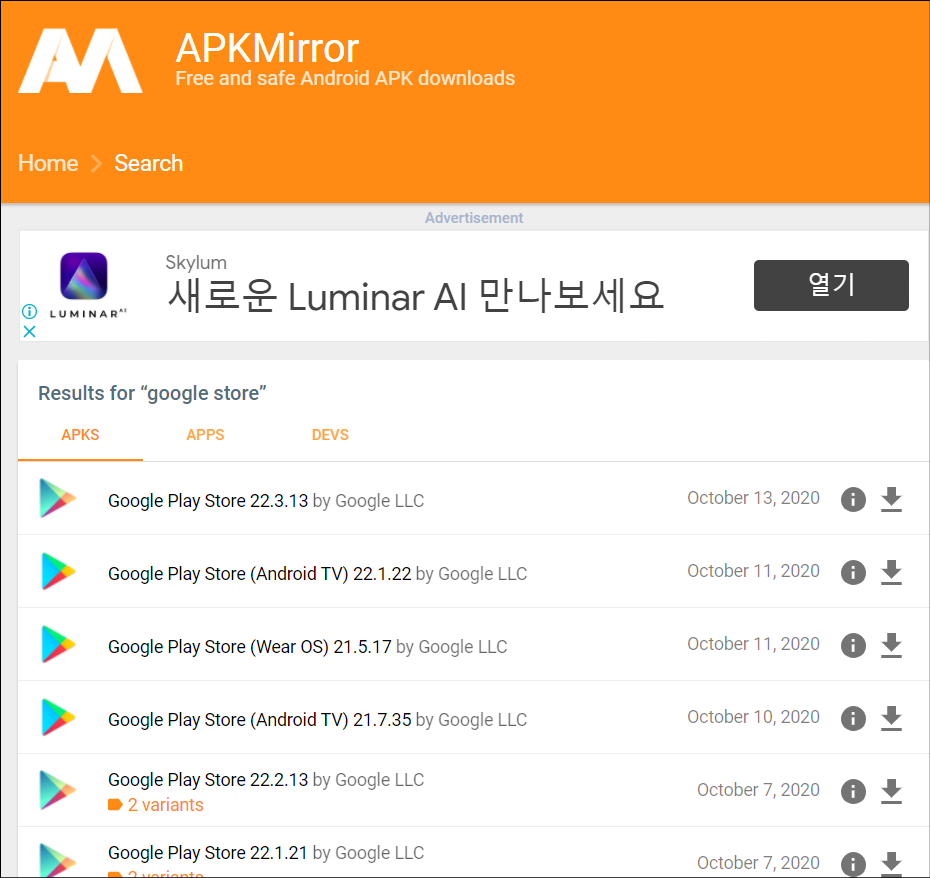Click the 열기 button in the ad
The height and width of the screenshot is (878, 930).
click(831, 285)
